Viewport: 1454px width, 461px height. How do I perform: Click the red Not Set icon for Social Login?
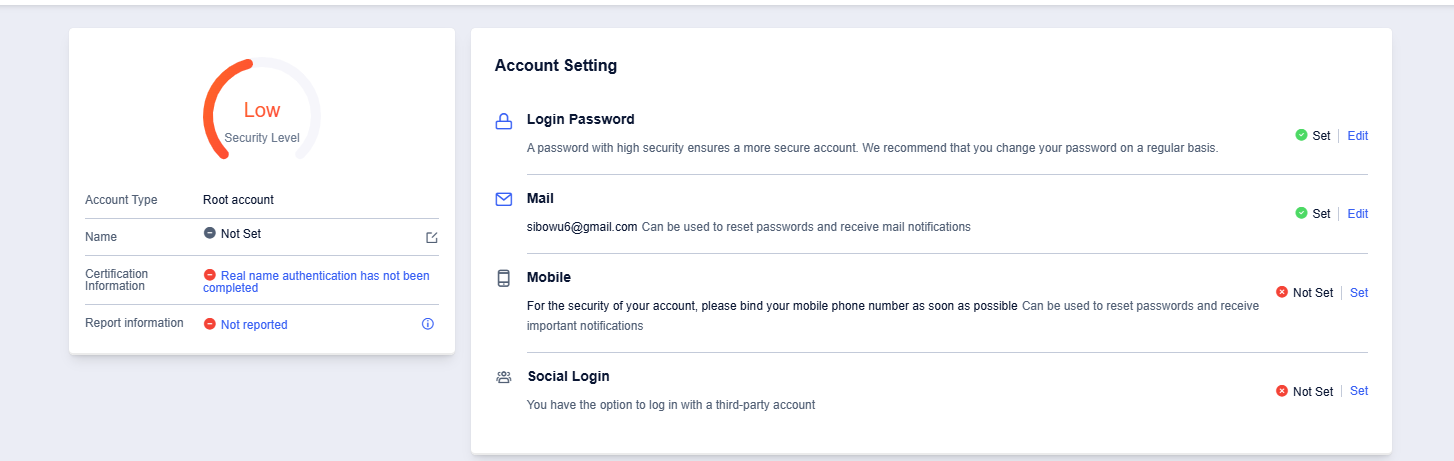[x=1282, y=391]
